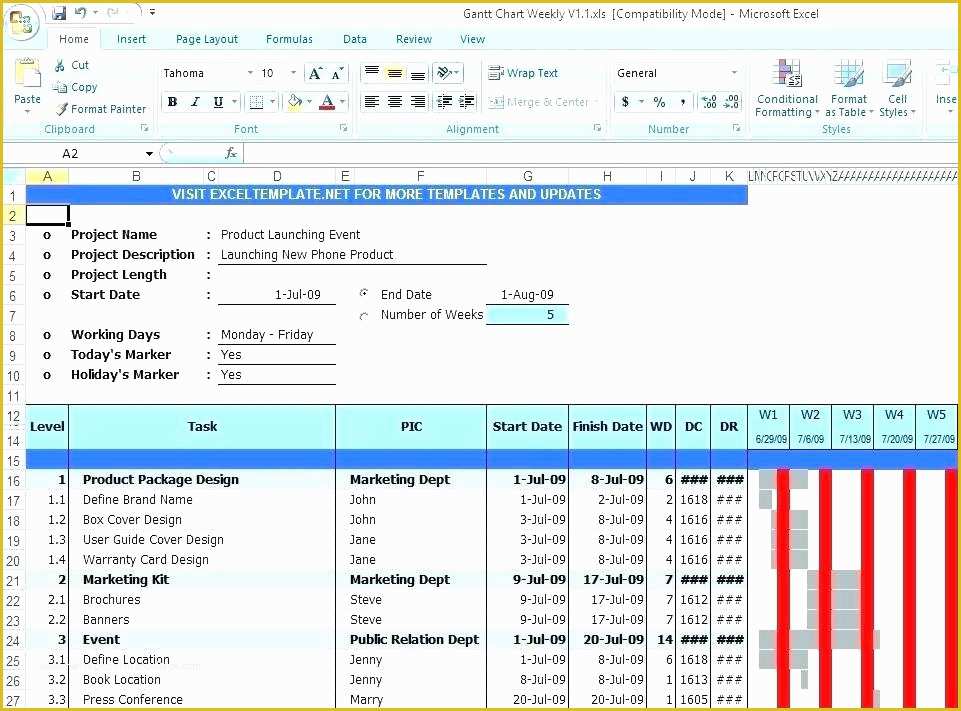Viewport: 961px width, 711px height.
Task: Align text right
Action: [x=417, y=102]
